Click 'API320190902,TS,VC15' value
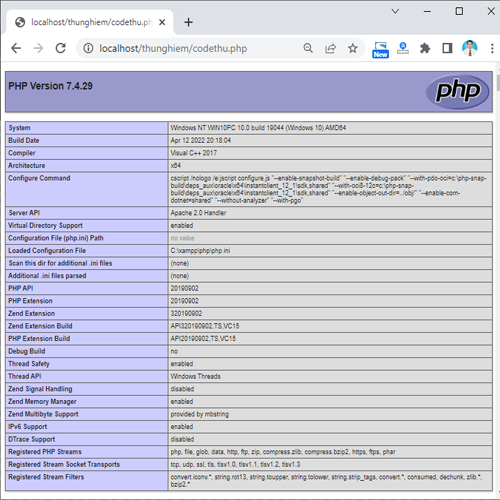The width and height of the screenshot is (500, 500). 205,326
